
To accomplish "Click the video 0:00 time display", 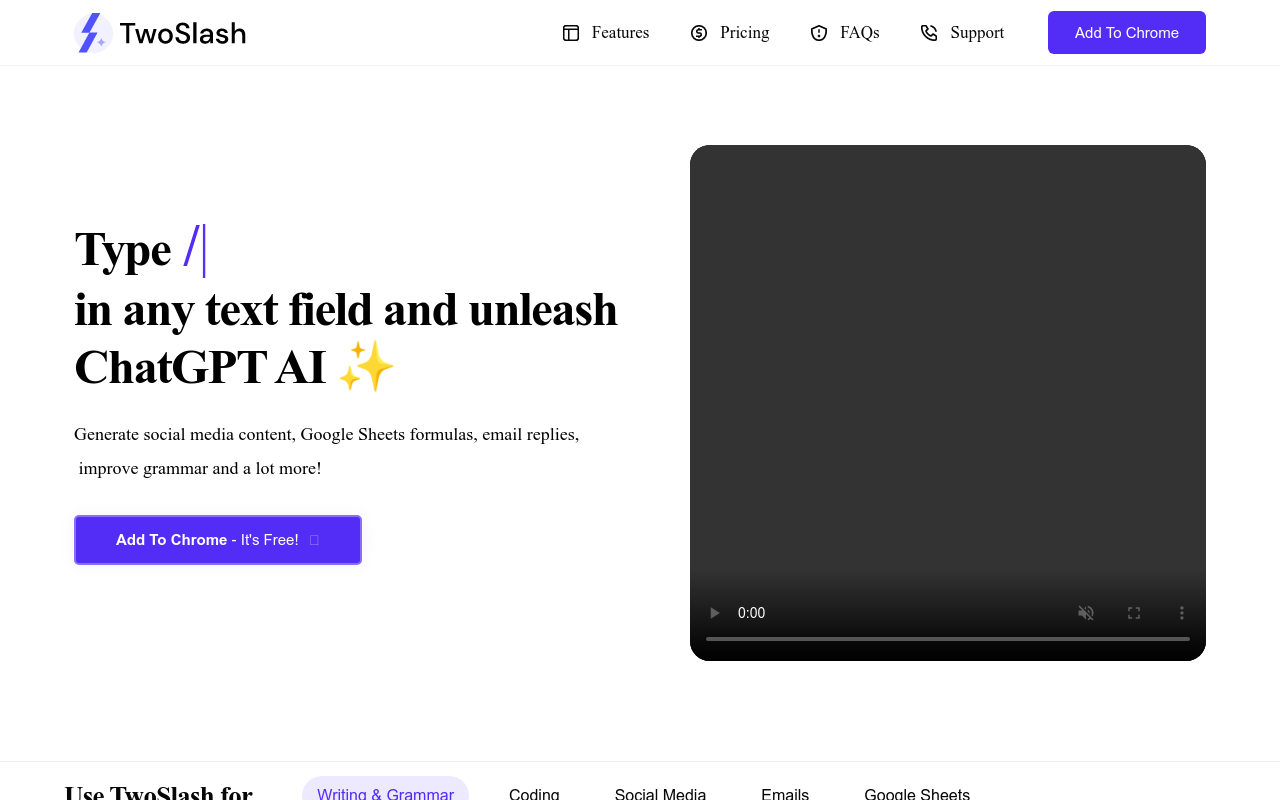I will pos(751,613).
